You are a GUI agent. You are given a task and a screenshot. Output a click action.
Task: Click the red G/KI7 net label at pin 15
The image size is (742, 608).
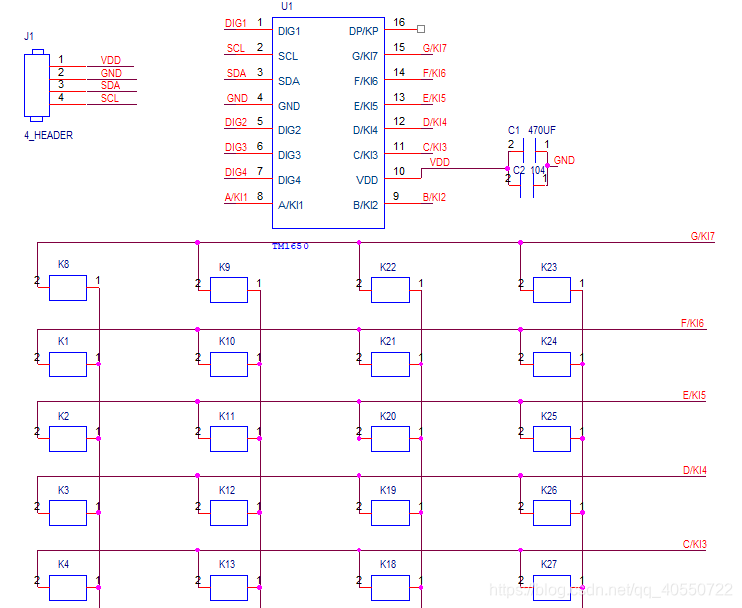[435, 48]
